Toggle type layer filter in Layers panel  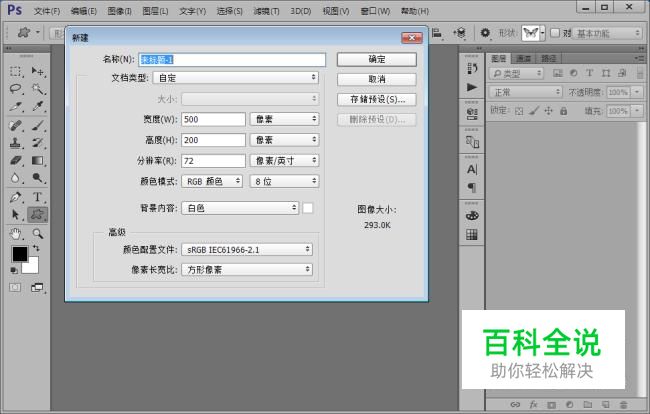coord(589,73)
